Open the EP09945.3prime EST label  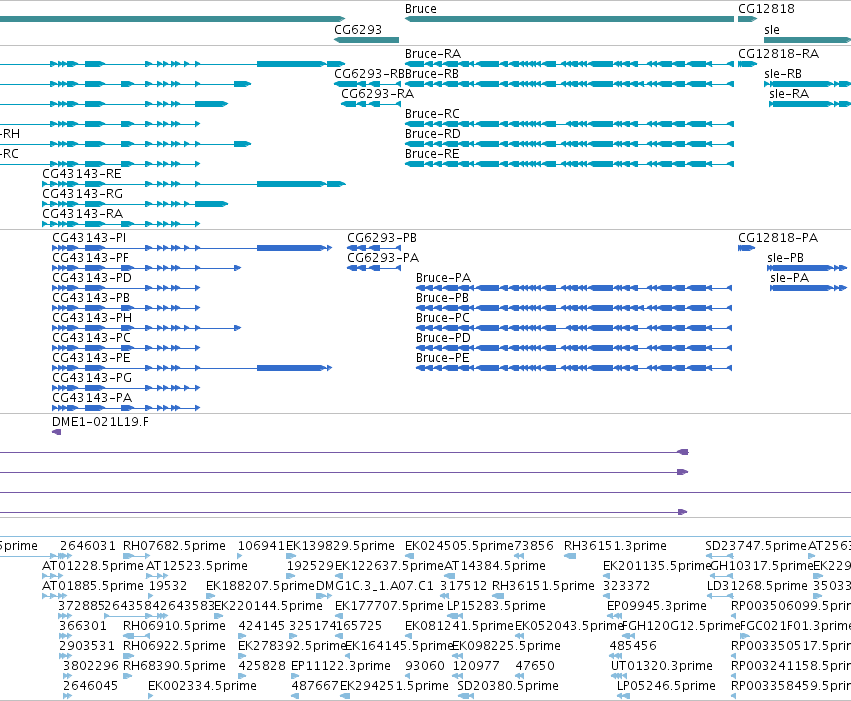[x=657, y=606]
